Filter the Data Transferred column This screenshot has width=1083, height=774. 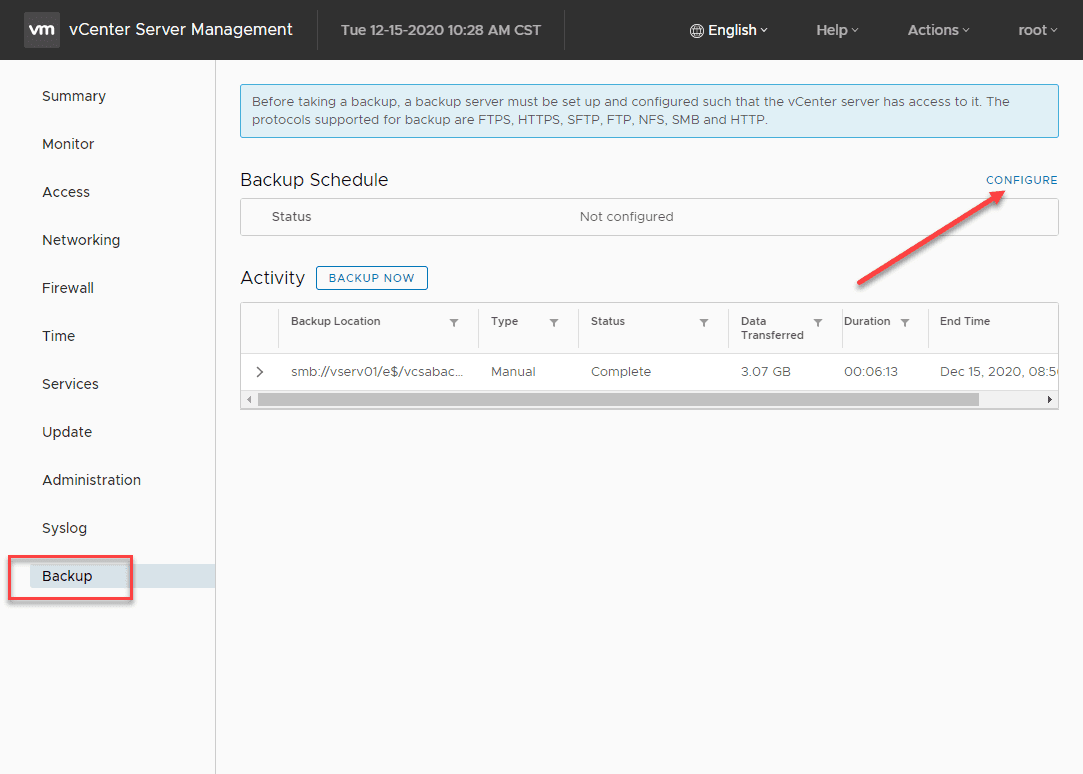[818, 322]
